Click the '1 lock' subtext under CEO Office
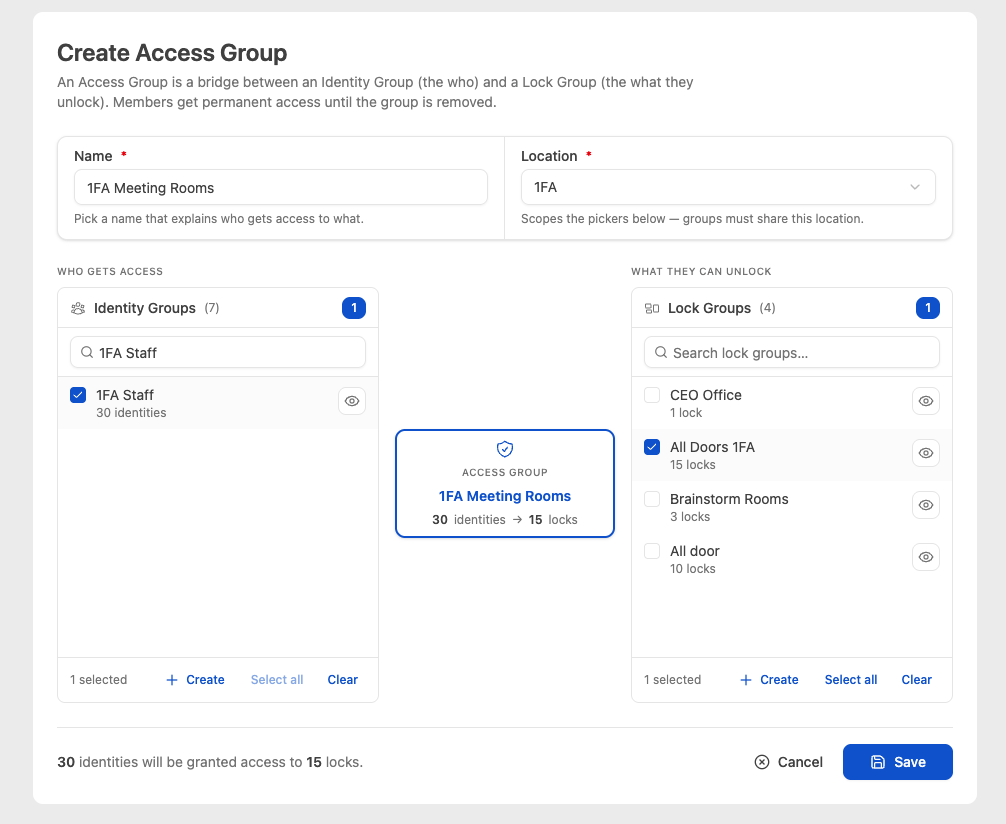Viewport: 1006px width, 824px height. (x=686, y=413)
